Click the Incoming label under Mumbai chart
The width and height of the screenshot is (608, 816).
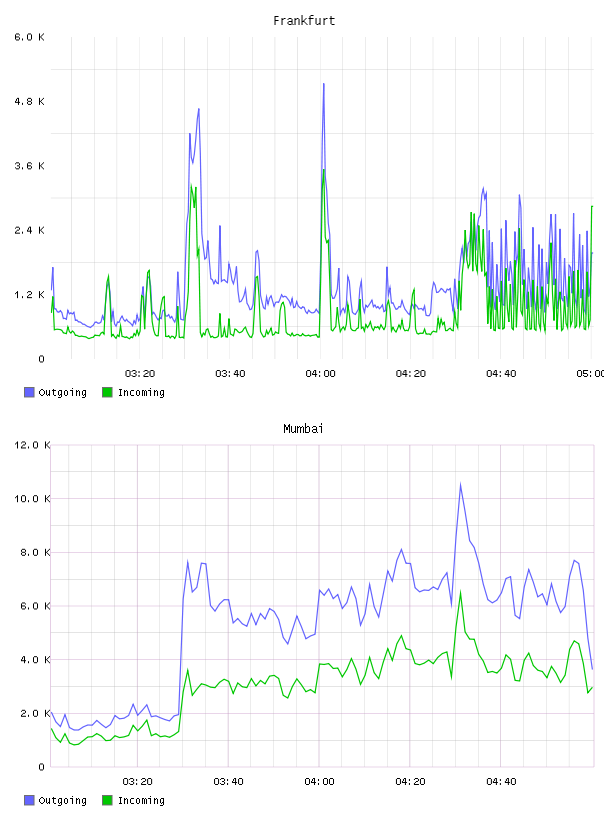tap(141, 800)
